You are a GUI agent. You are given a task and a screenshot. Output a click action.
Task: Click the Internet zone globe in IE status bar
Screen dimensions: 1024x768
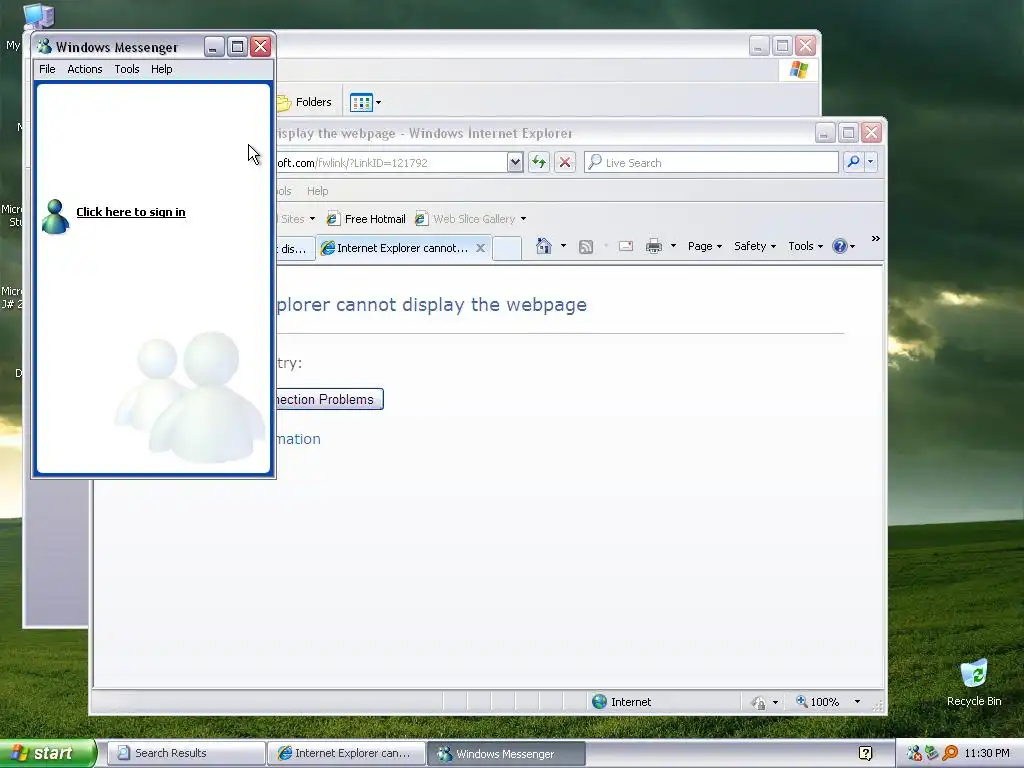[599, 701]
